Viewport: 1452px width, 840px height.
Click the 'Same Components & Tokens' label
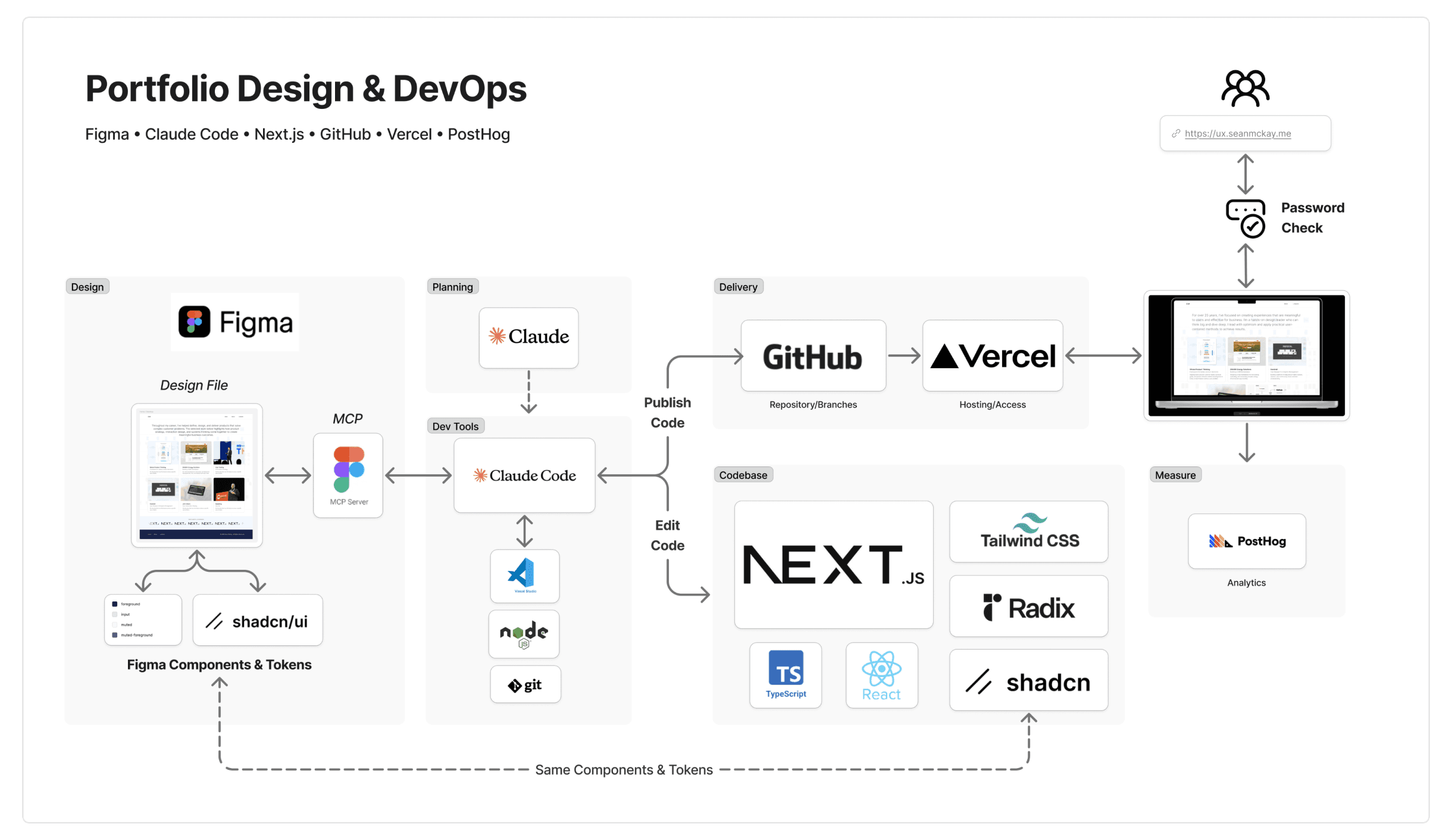(x=624, y=770)
